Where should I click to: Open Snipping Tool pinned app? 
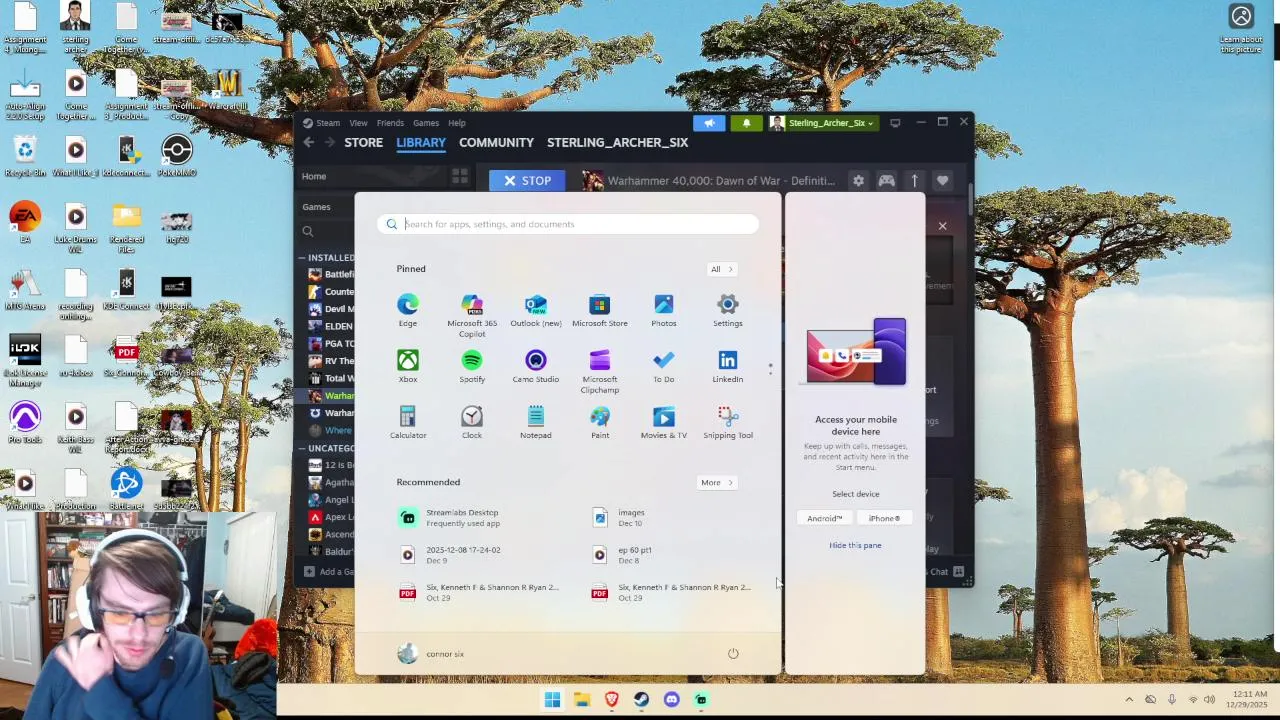tap(728, 422)
